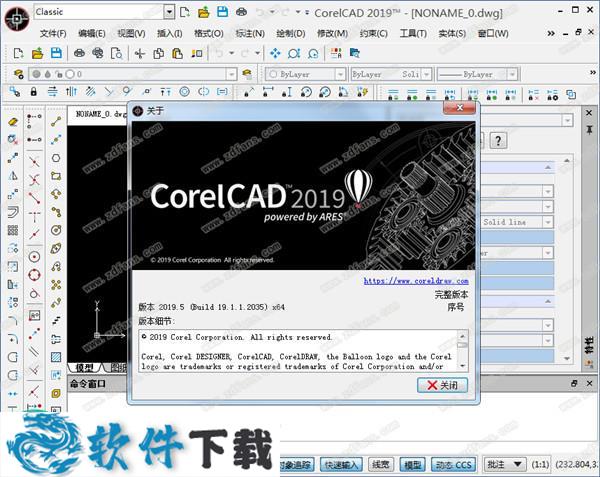Open the 修改(M) menu
This screenshot has width=600, height=477.
tap(332, 34)
